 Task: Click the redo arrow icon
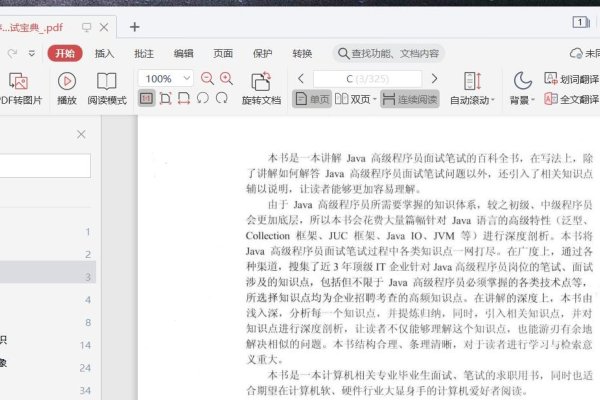click(13, 53)
